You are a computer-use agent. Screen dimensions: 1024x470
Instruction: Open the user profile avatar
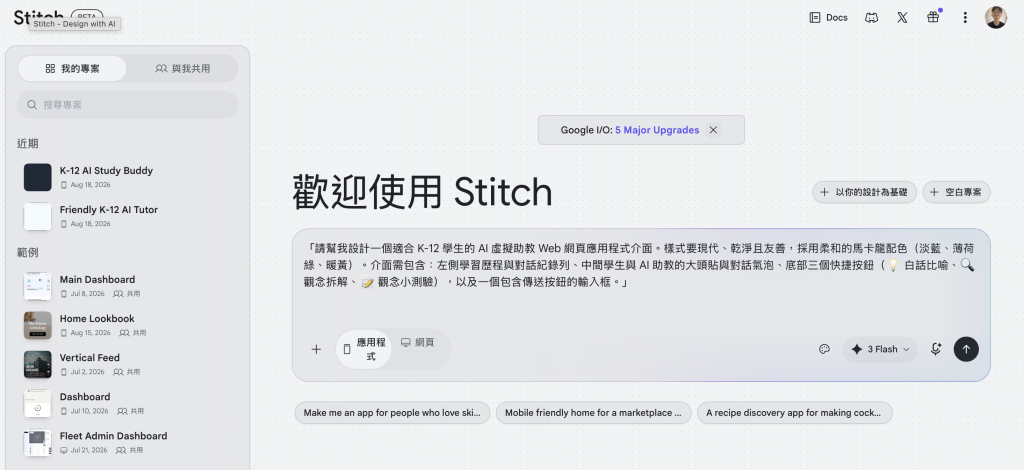point(995,18)
